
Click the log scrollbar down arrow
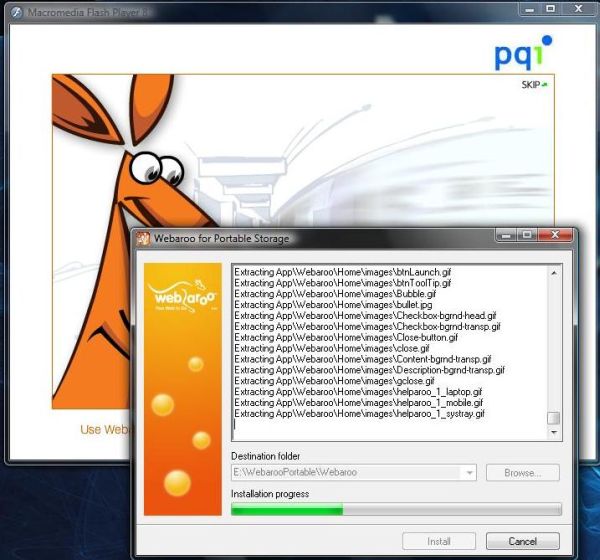click(554, 432)
